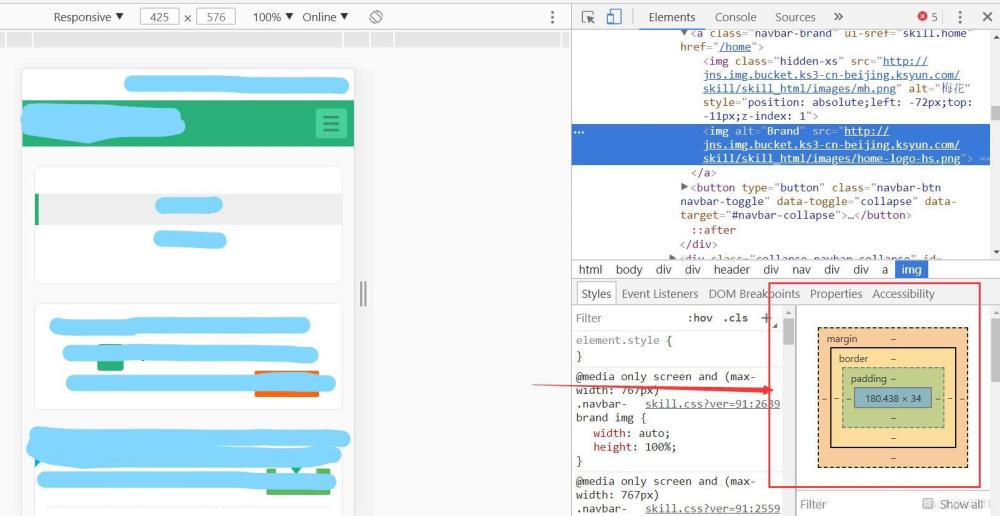Switch to the Sources tab
Viewport: 1000px width, 516px height.
click(x=795, y=17)
